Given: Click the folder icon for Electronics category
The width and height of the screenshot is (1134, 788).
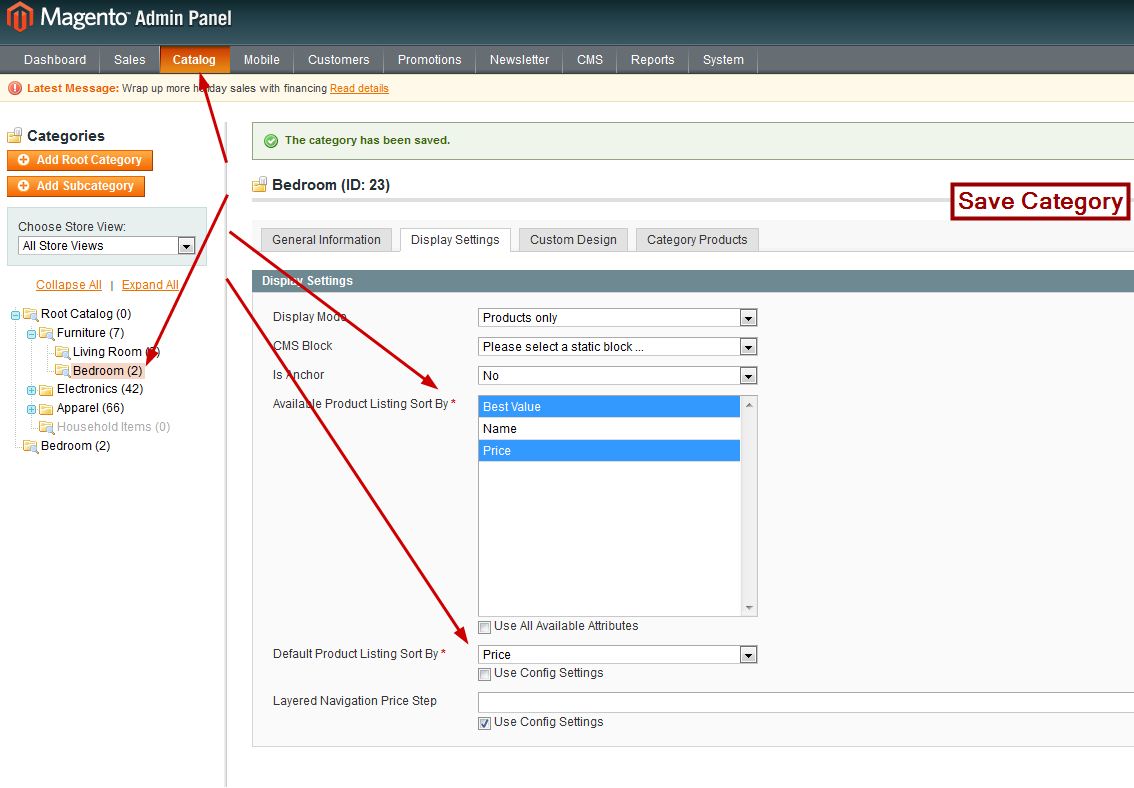Looking at the screenshot, I should tap(46, 389).
